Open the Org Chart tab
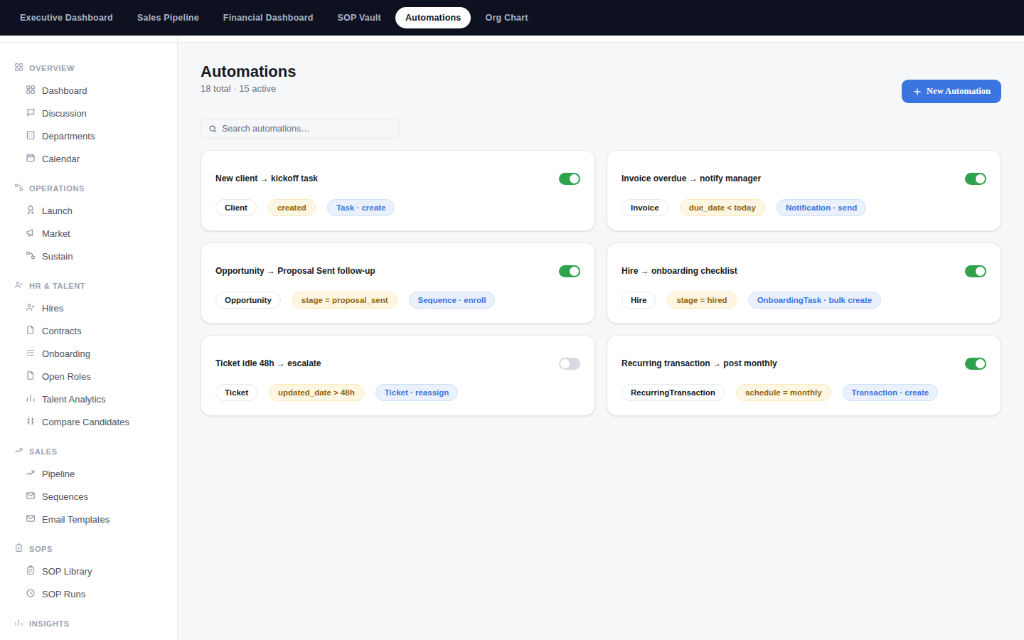Image resolution: width=1024 pixels, height=640 pixels. click(506, 18)
